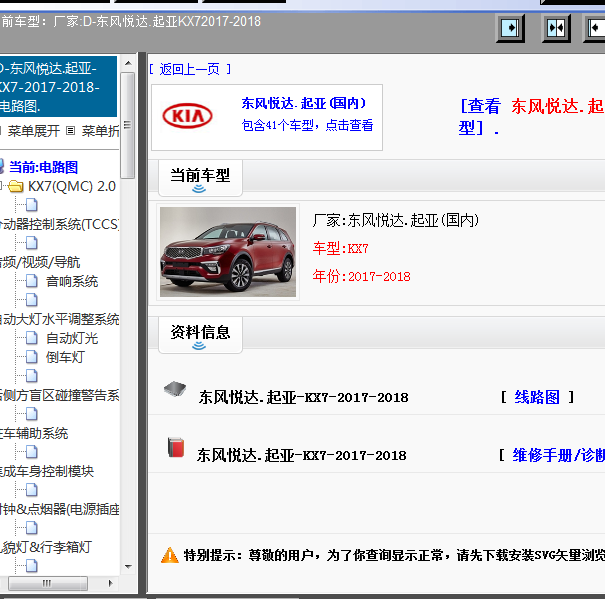Click the document icon beside 音响系统
Screen dimensions: 605x599
(32, 281)
